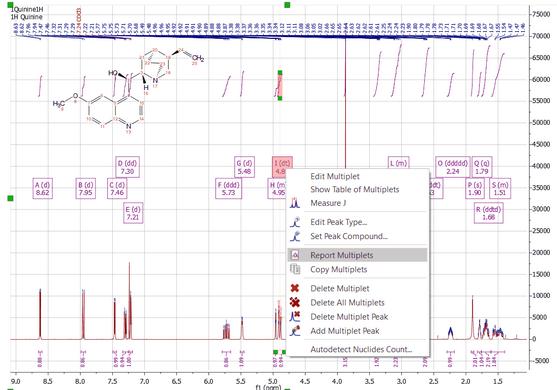Select multiplet label L (m)
The image size is (557, 390).
(398, 163)
